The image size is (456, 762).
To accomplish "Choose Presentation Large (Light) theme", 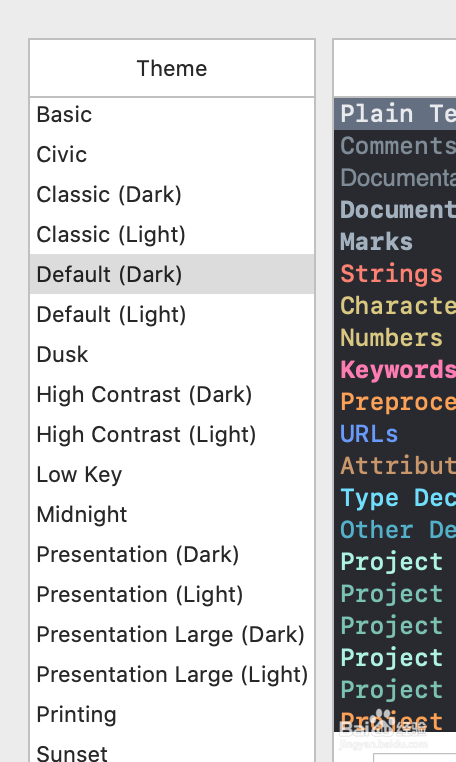I will click(x=172, y=675).
